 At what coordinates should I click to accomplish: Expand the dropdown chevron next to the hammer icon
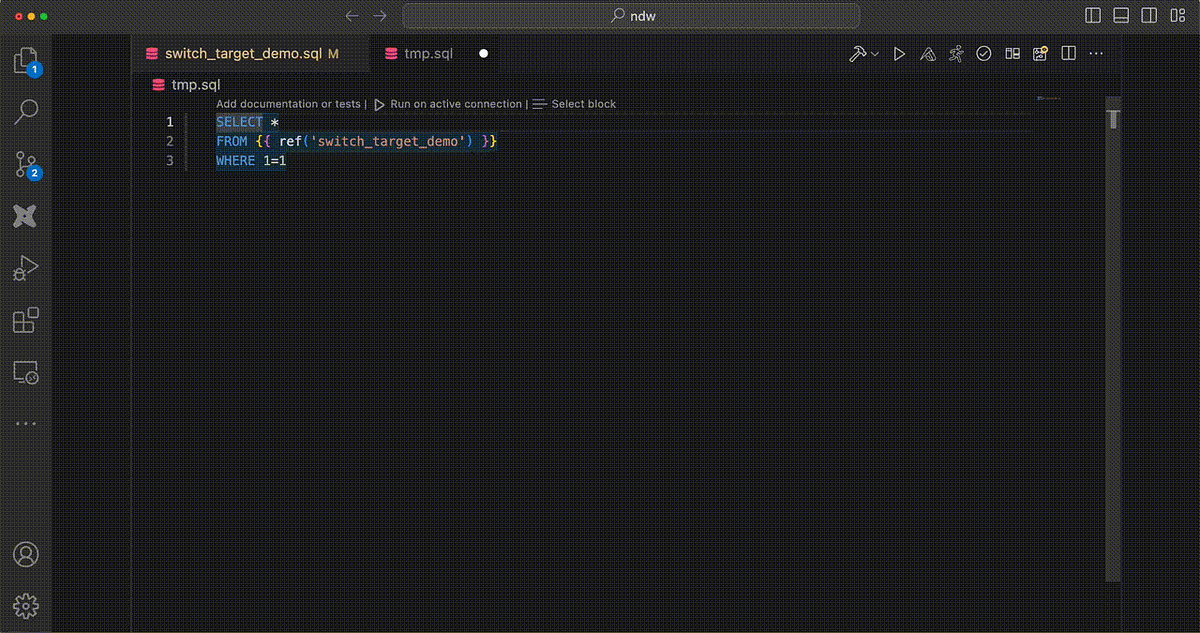click(874, 53)
